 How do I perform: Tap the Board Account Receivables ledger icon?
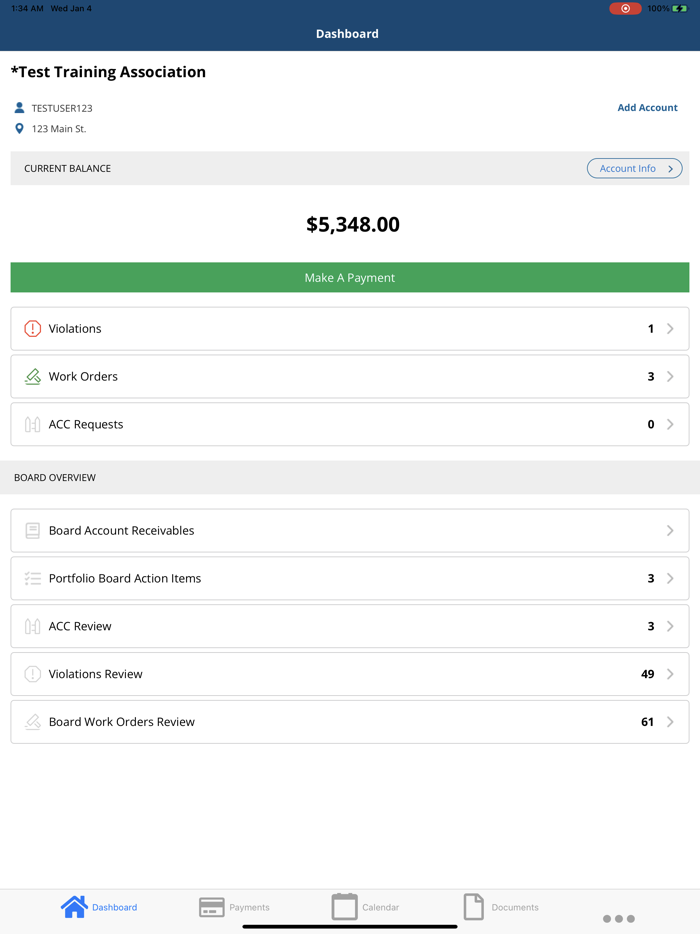point(33,531)
